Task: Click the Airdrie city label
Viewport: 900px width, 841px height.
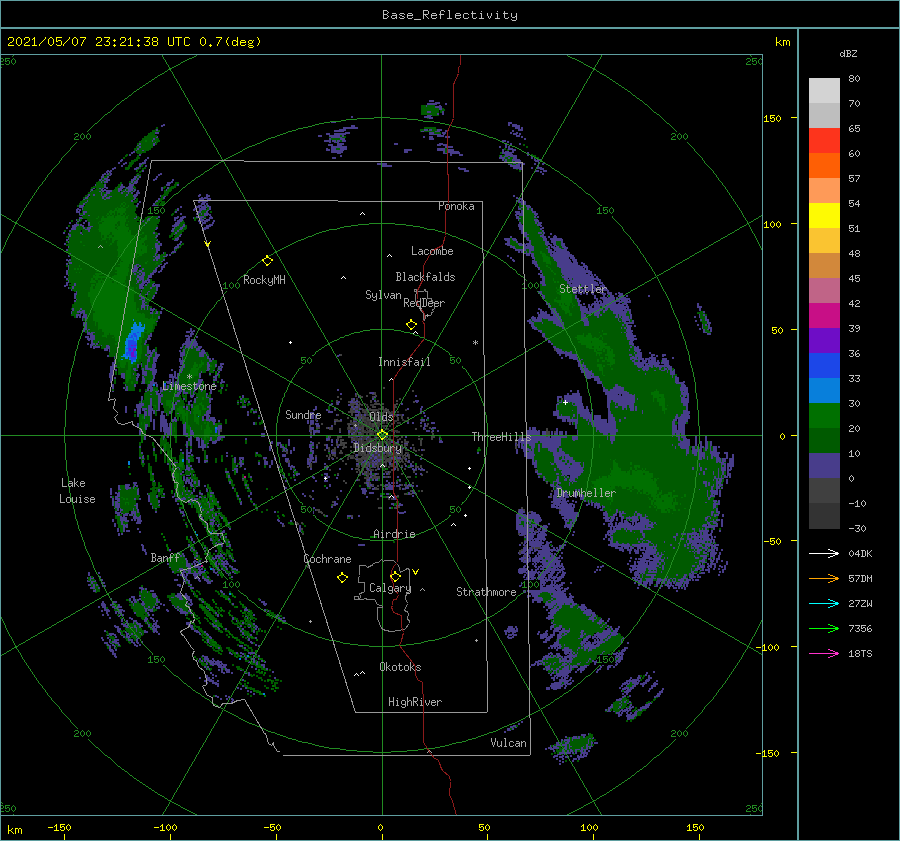Action: coord(394,534)
